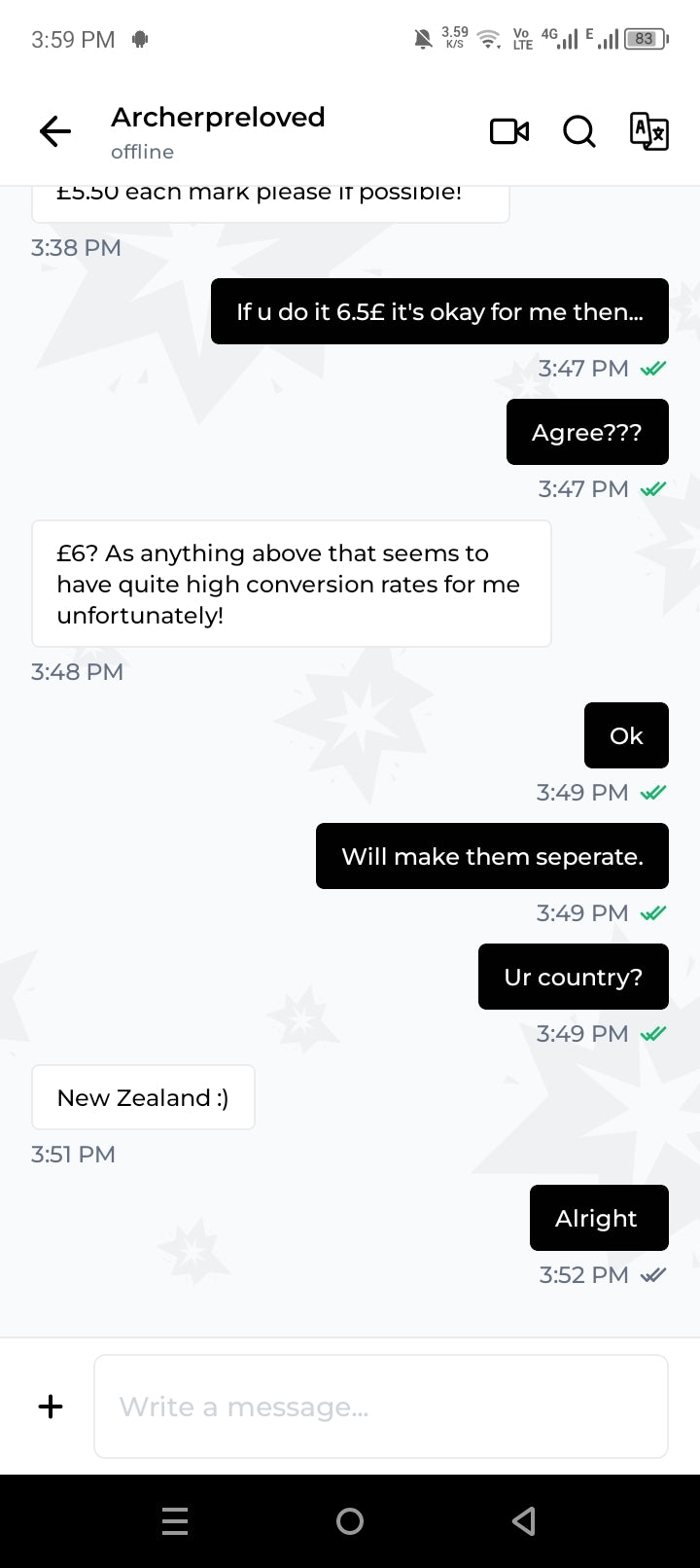Start a video call with Archerpreloved

(509, 130)
